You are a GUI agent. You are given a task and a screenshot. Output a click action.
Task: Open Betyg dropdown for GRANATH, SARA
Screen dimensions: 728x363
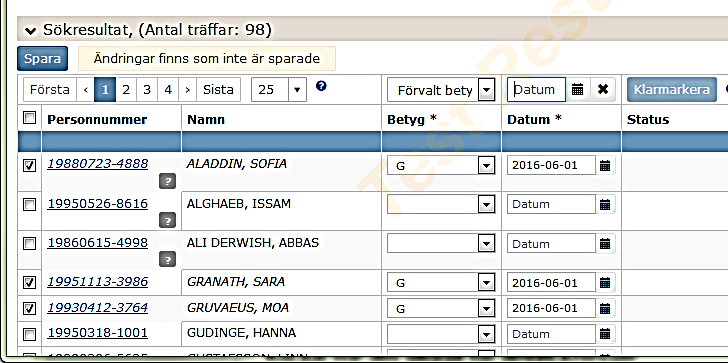(x=441, y=282)
